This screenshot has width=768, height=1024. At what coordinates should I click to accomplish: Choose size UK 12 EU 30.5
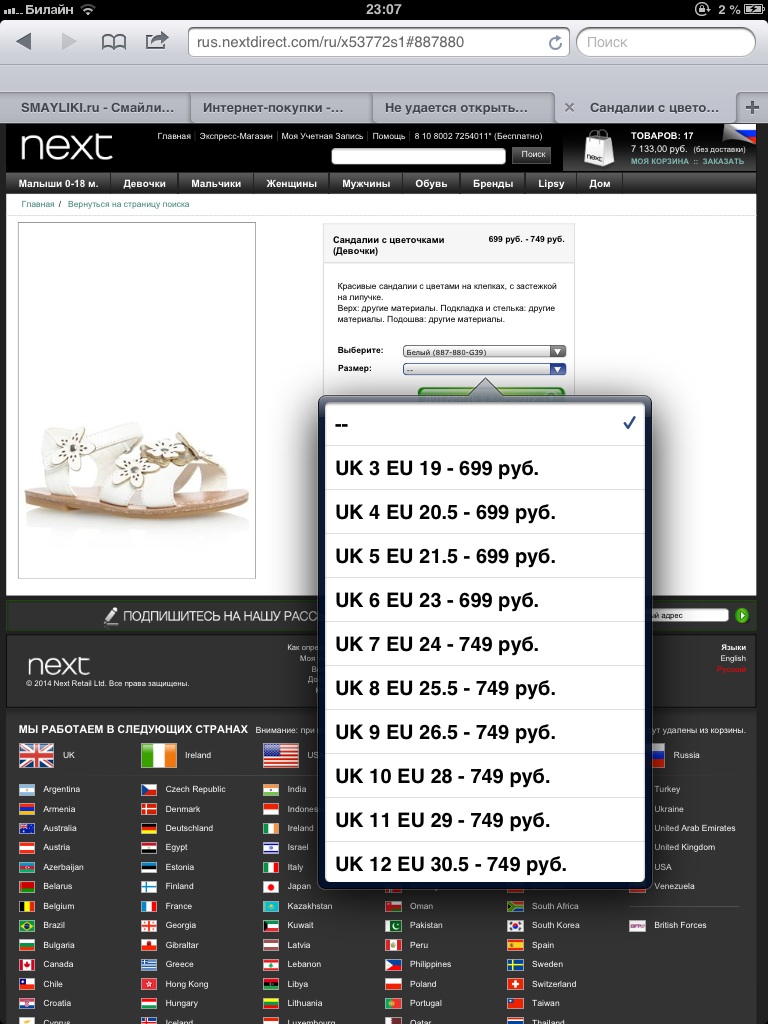(x=485, y=863)
